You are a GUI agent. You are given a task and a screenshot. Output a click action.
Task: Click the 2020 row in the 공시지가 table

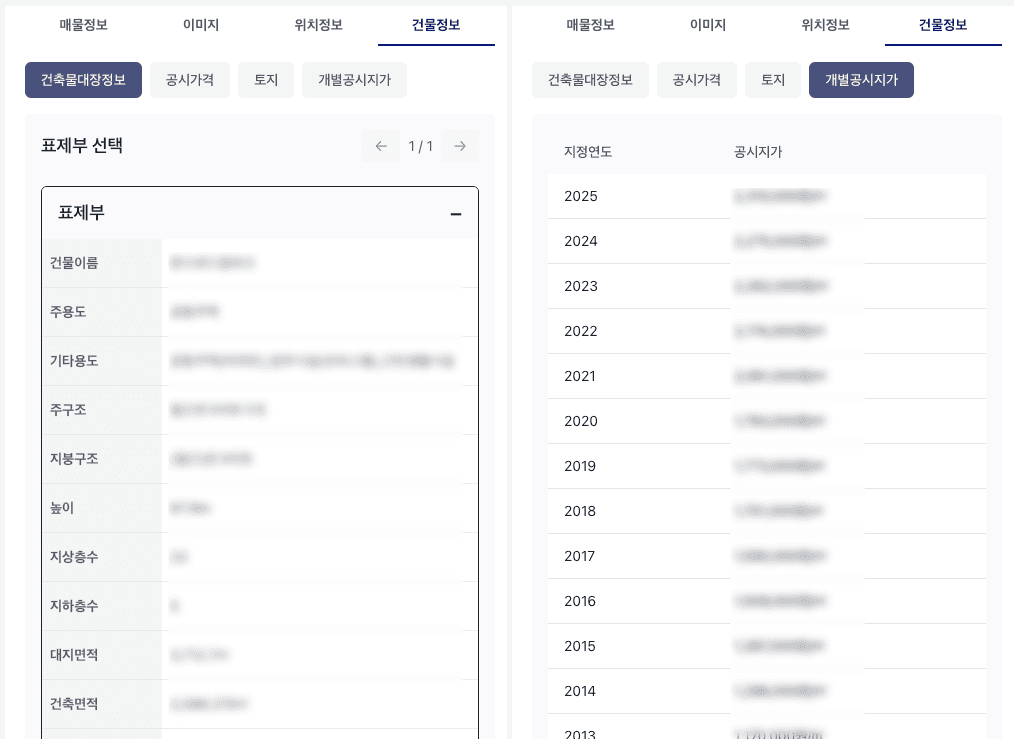tap(766, 421)
